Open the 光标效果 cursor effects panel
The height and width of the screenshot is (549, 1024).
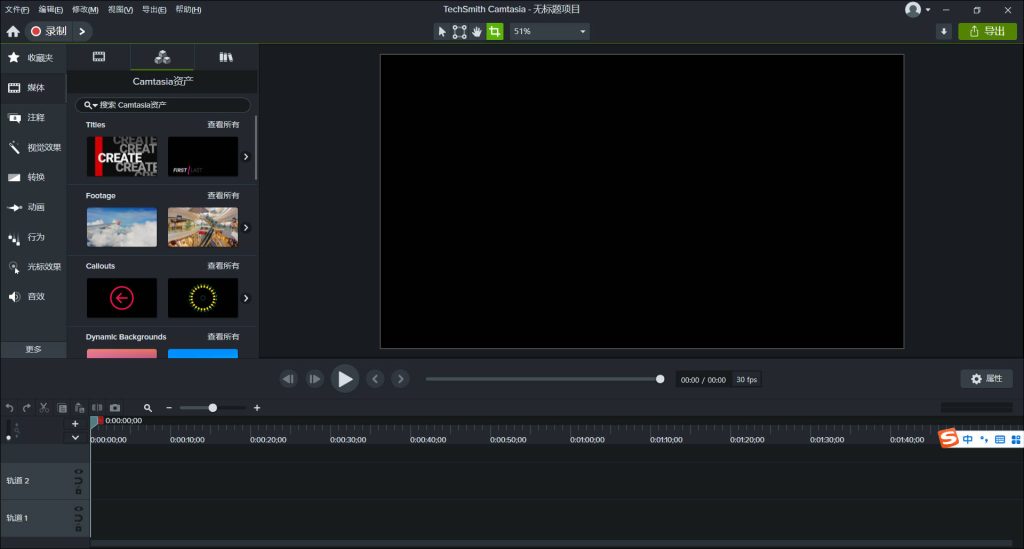click(x=33, y=267)
